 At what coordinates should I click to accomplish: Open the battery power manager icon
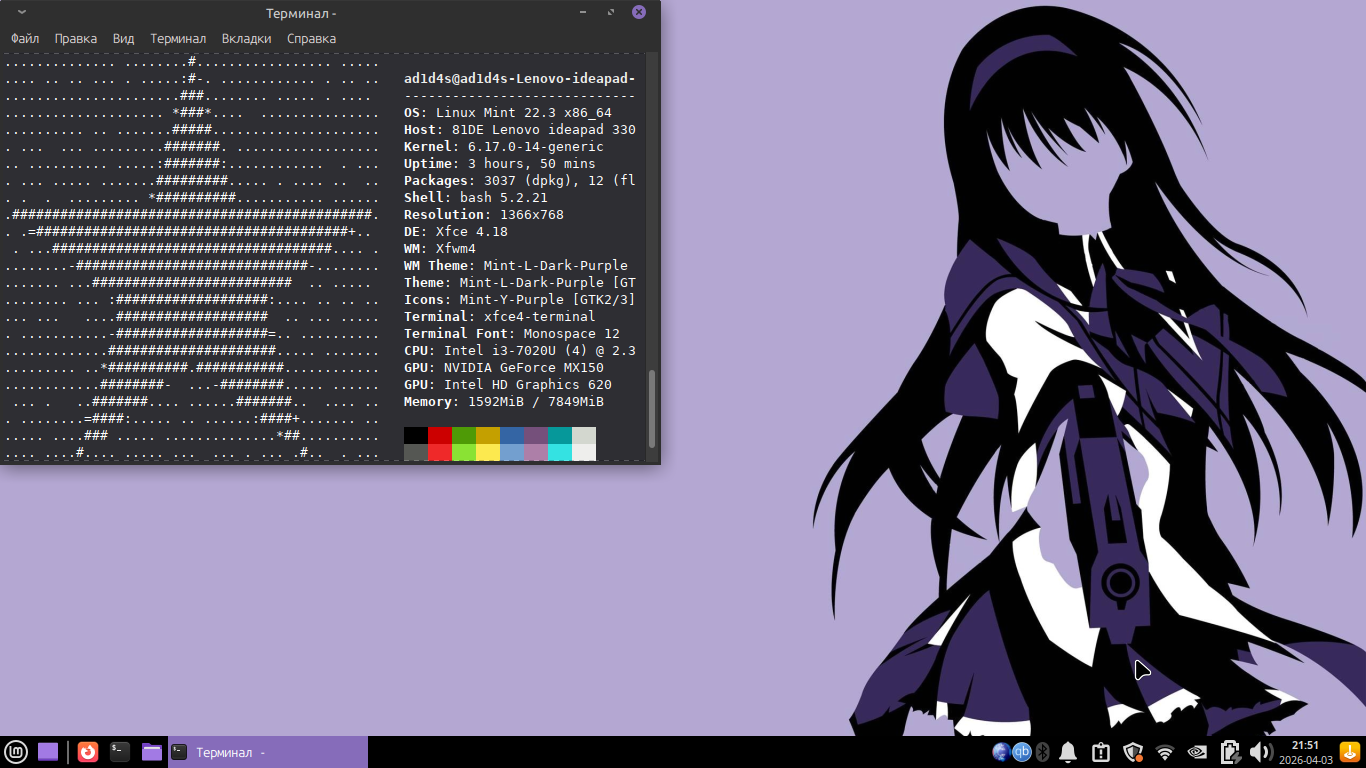[x=1230, y=752]
